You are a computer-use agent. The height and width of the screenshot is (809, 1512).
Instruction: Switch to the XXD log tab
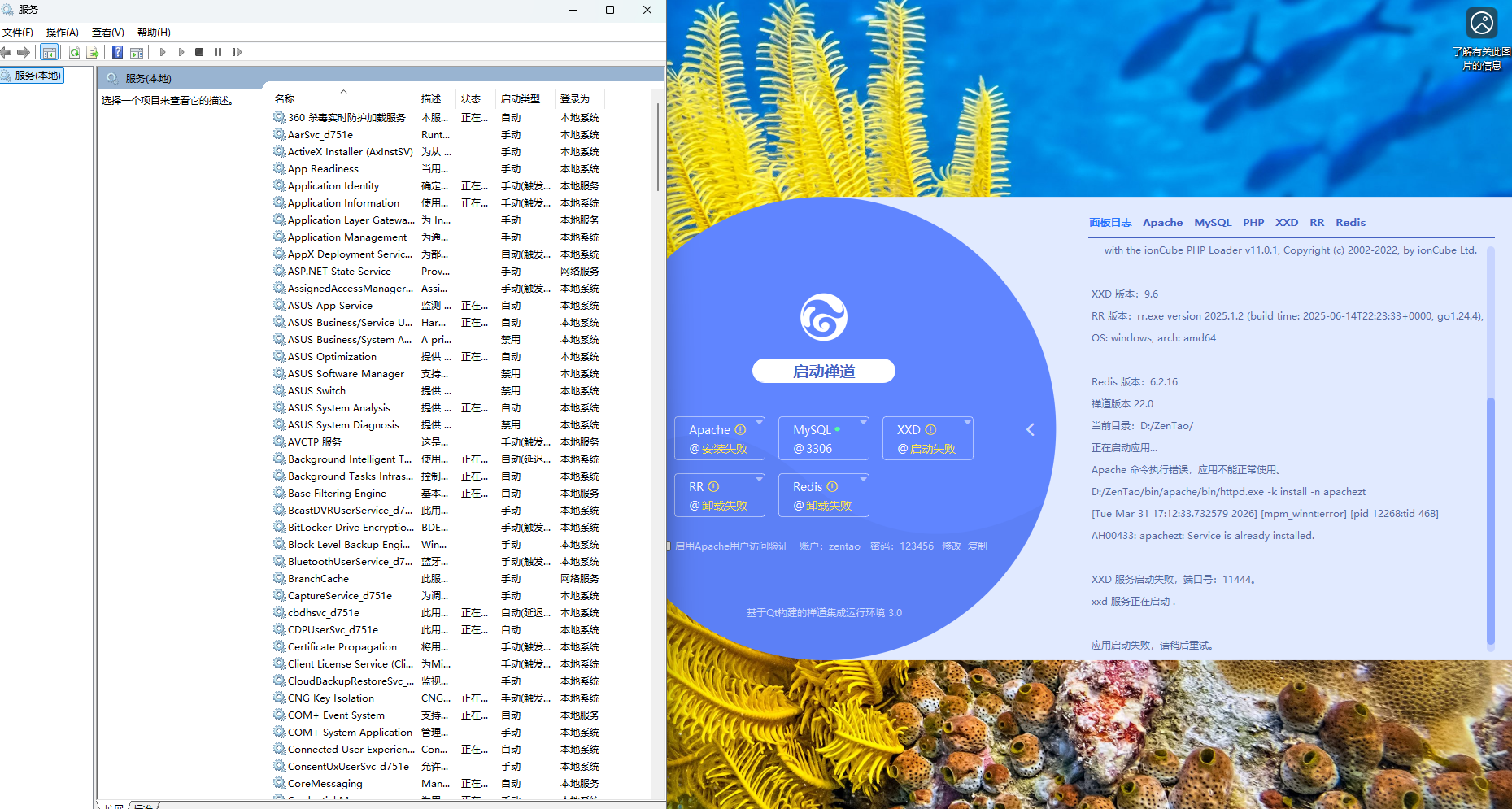1287,223
